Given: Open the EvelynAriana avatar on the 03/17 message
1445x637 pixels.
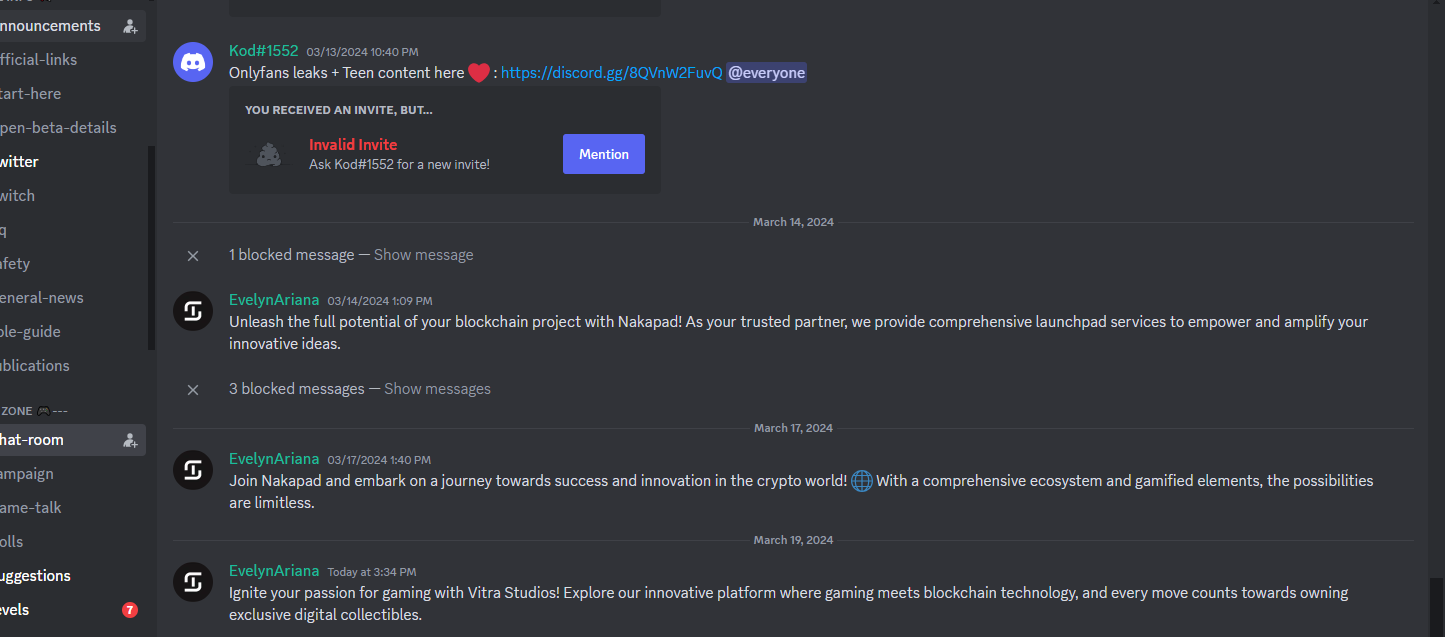Looking at the screenshot, I should tap(193, 470).
